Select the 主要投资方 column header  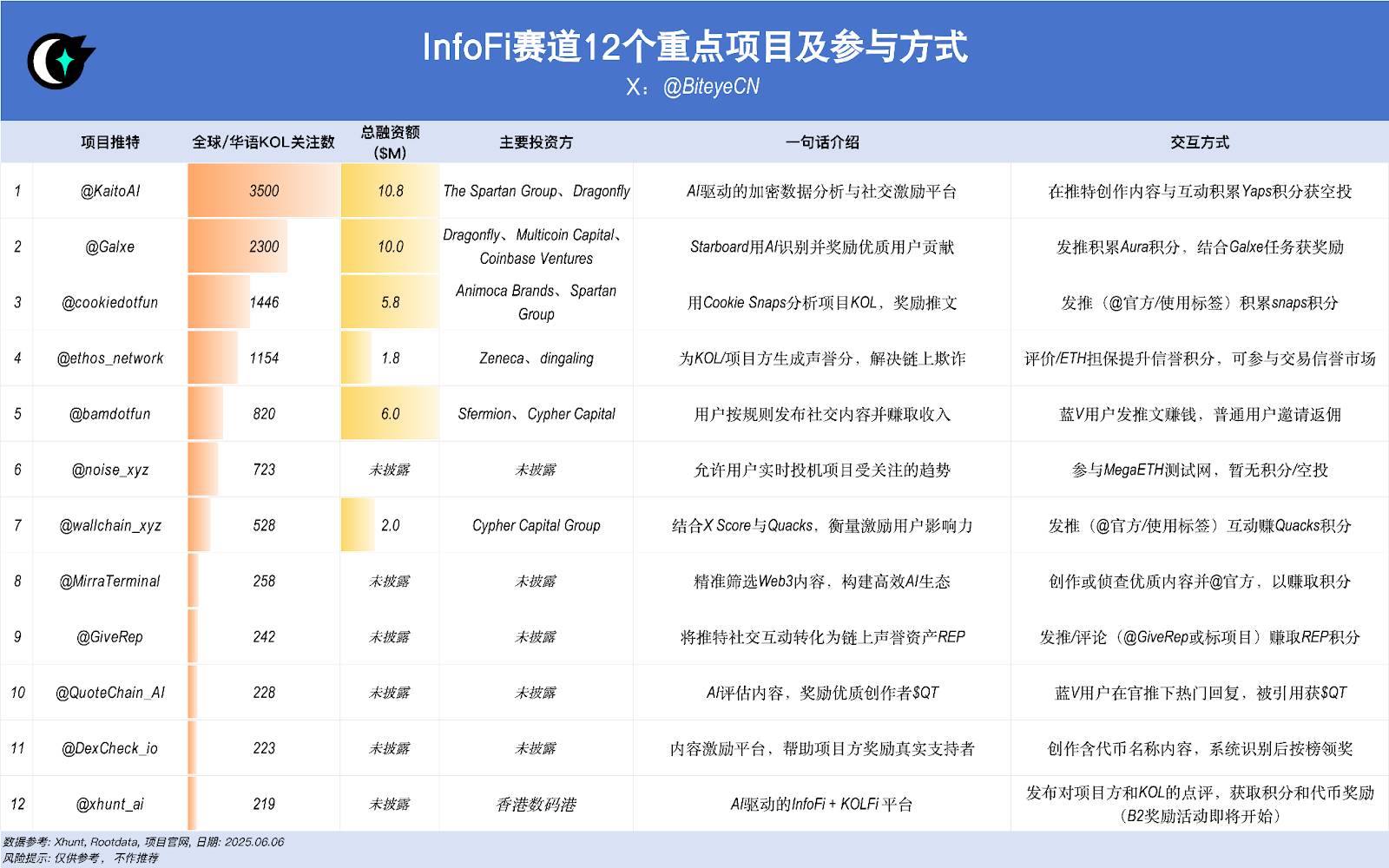(x=536, y=142)
